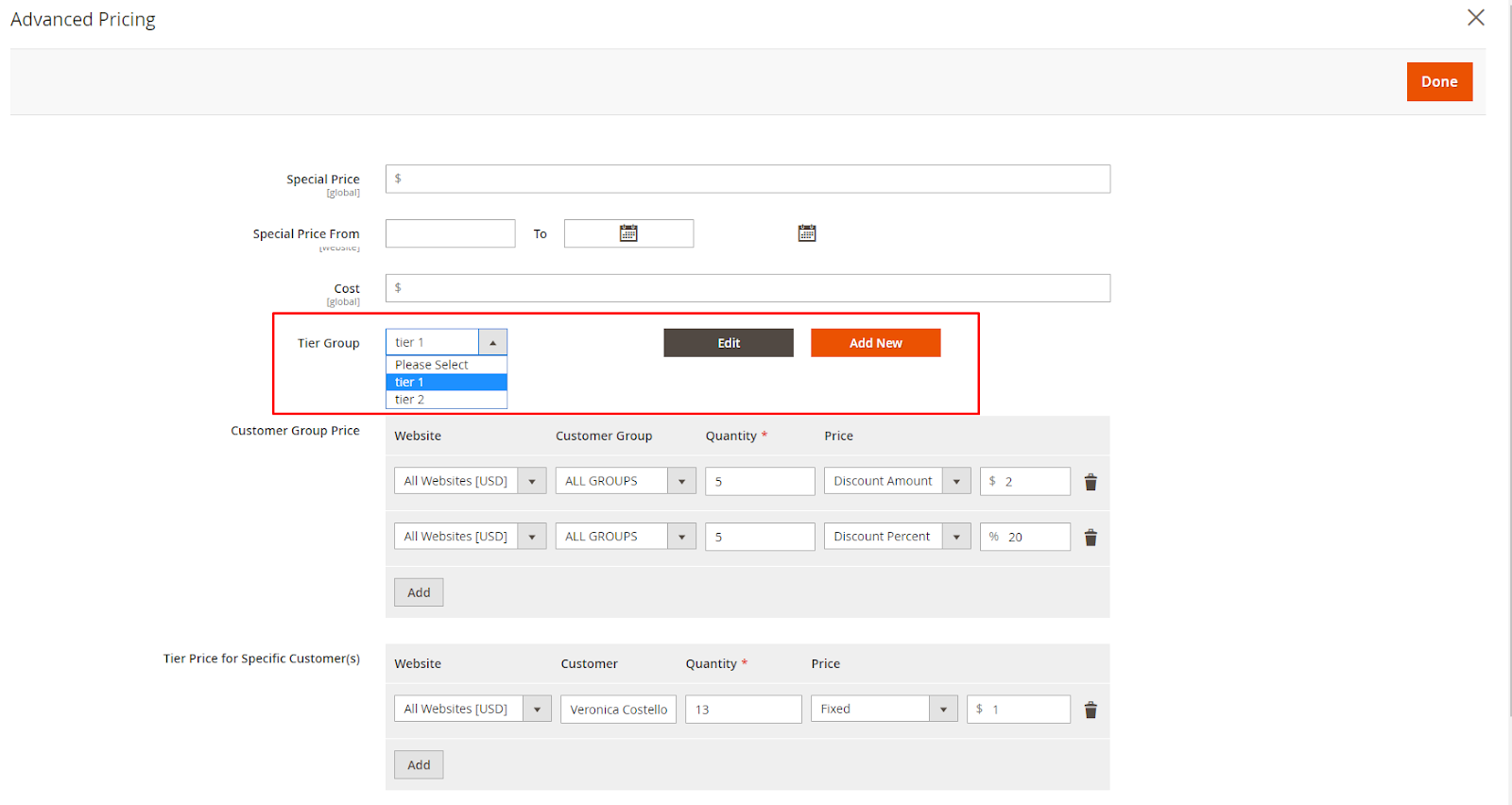Click the Edit tier group button
The image size is (1512, 805).
tap(728, 343)
